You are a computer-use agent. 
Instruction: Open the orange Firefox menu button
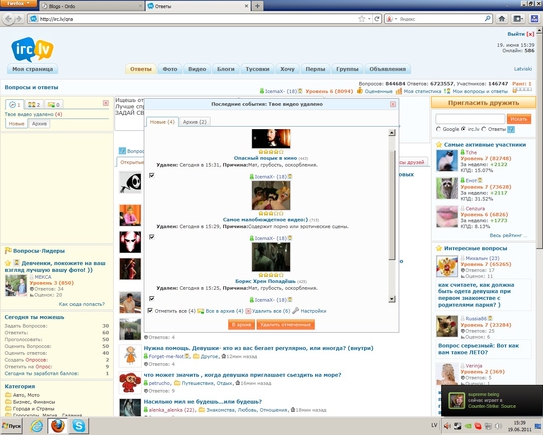(18, 3)
